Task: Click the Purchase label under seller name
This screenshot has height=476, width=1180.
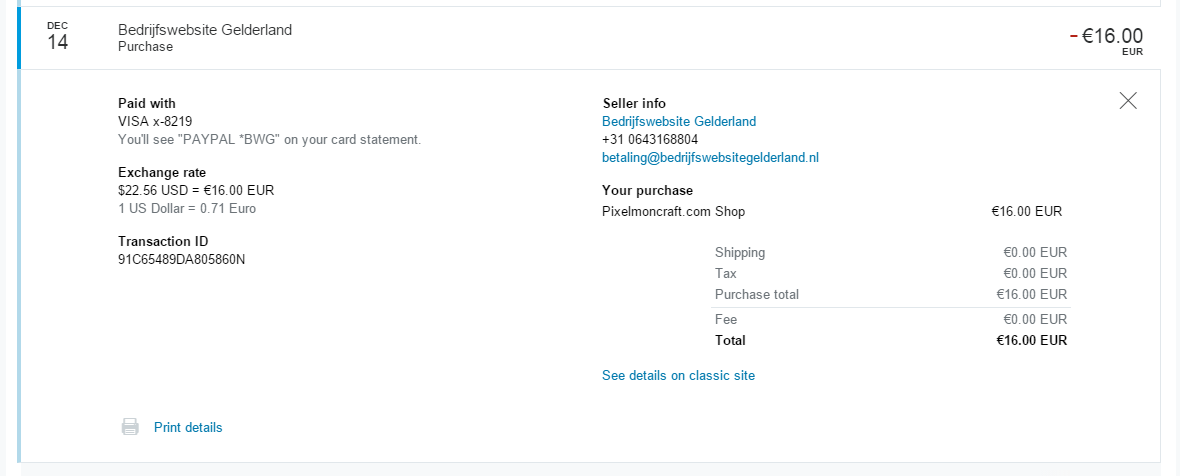Action: (145, 47)
